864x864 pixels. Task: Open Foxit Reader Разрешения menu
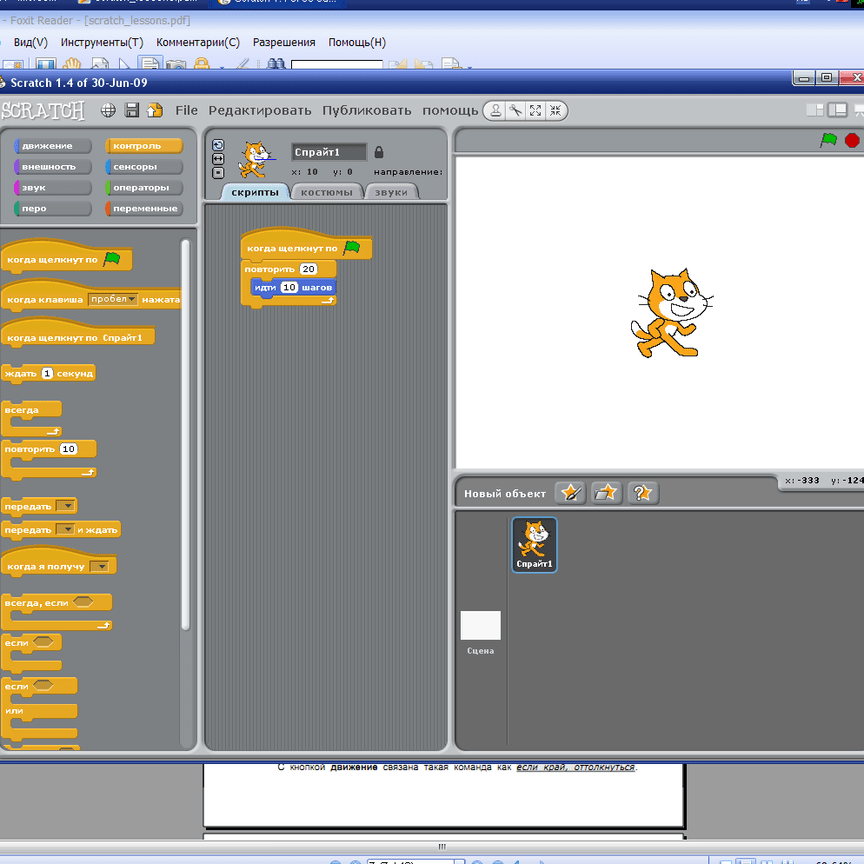pyautogui.click(x=284, y=42)
